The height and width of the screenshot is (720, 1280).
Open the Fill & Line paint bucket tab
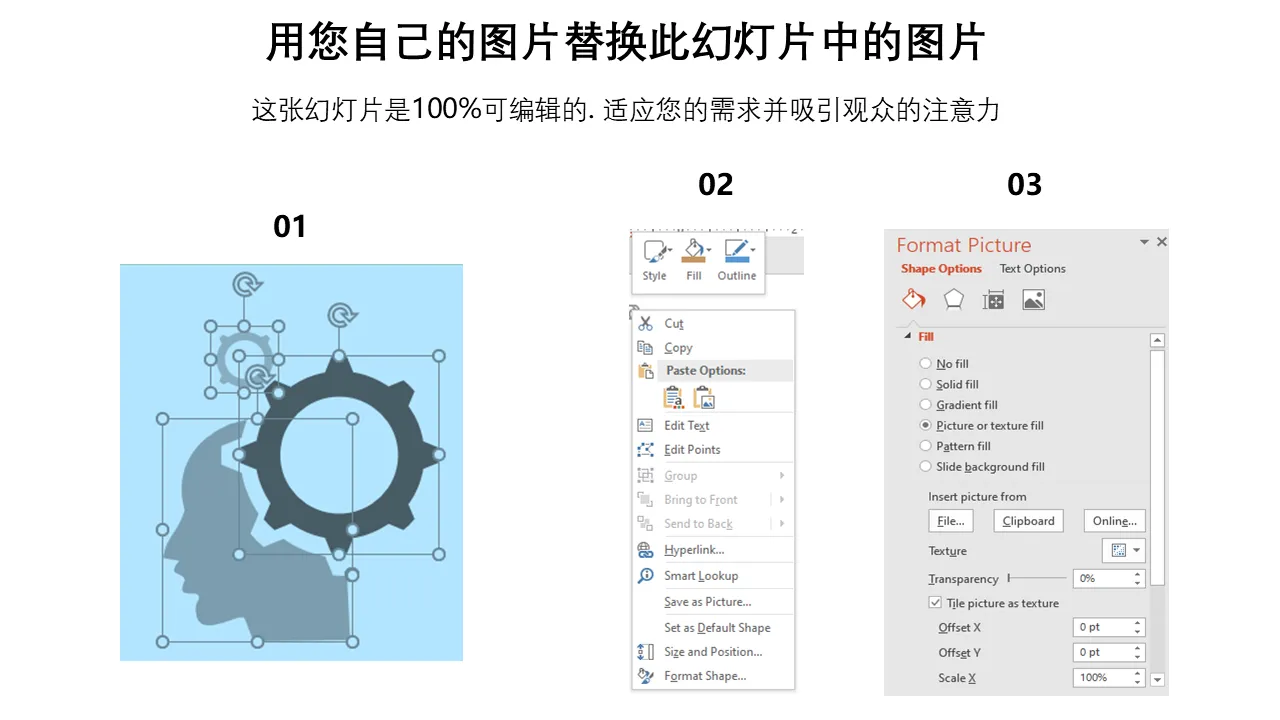pos(914,299)
